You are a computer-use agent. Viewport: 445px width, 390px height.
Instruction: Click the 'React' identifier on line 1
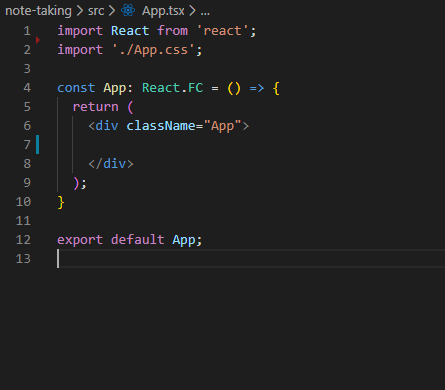coord(130,31)
